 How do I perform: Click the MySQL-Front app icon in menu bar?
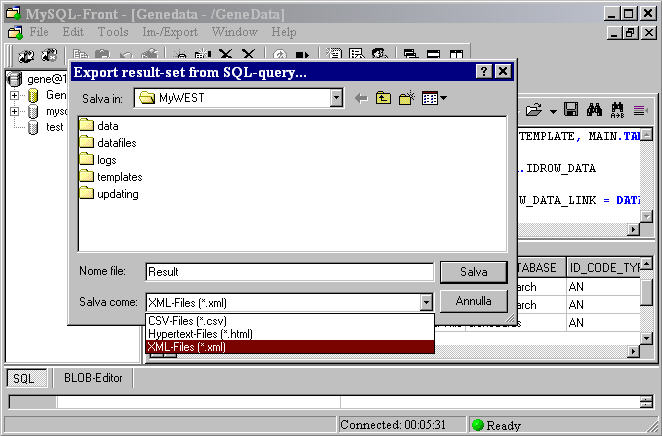[15, 32]
